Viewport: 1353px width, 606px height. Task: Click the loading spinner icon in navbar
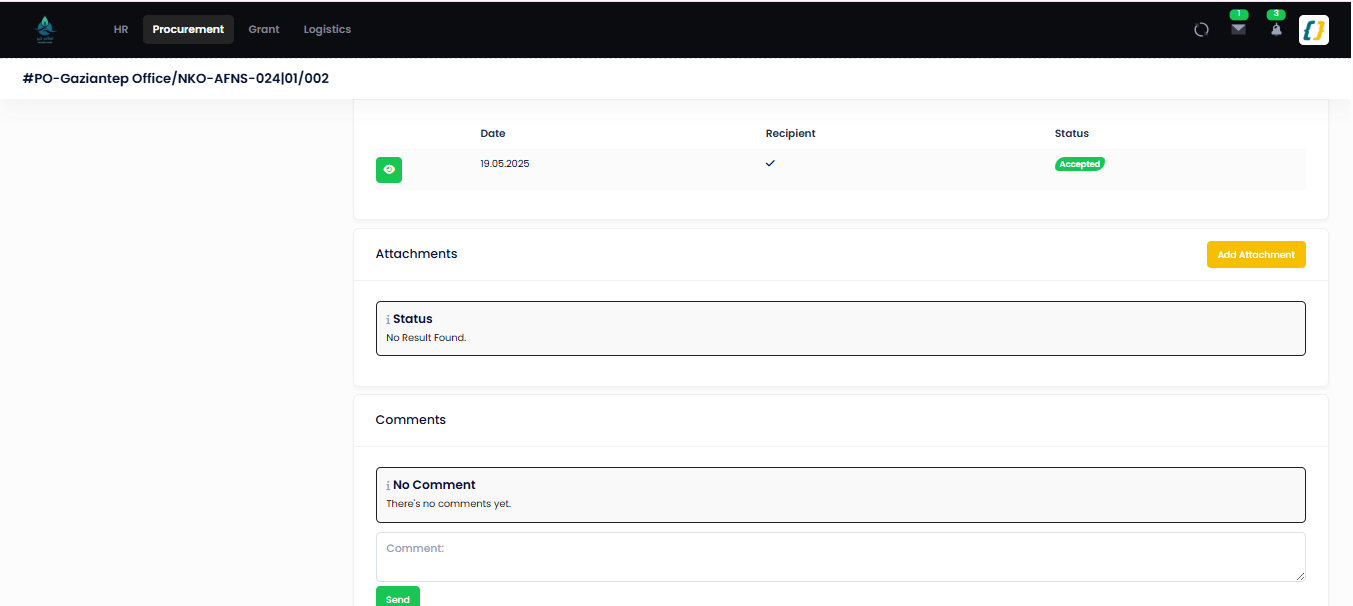tap(1202, 30)
